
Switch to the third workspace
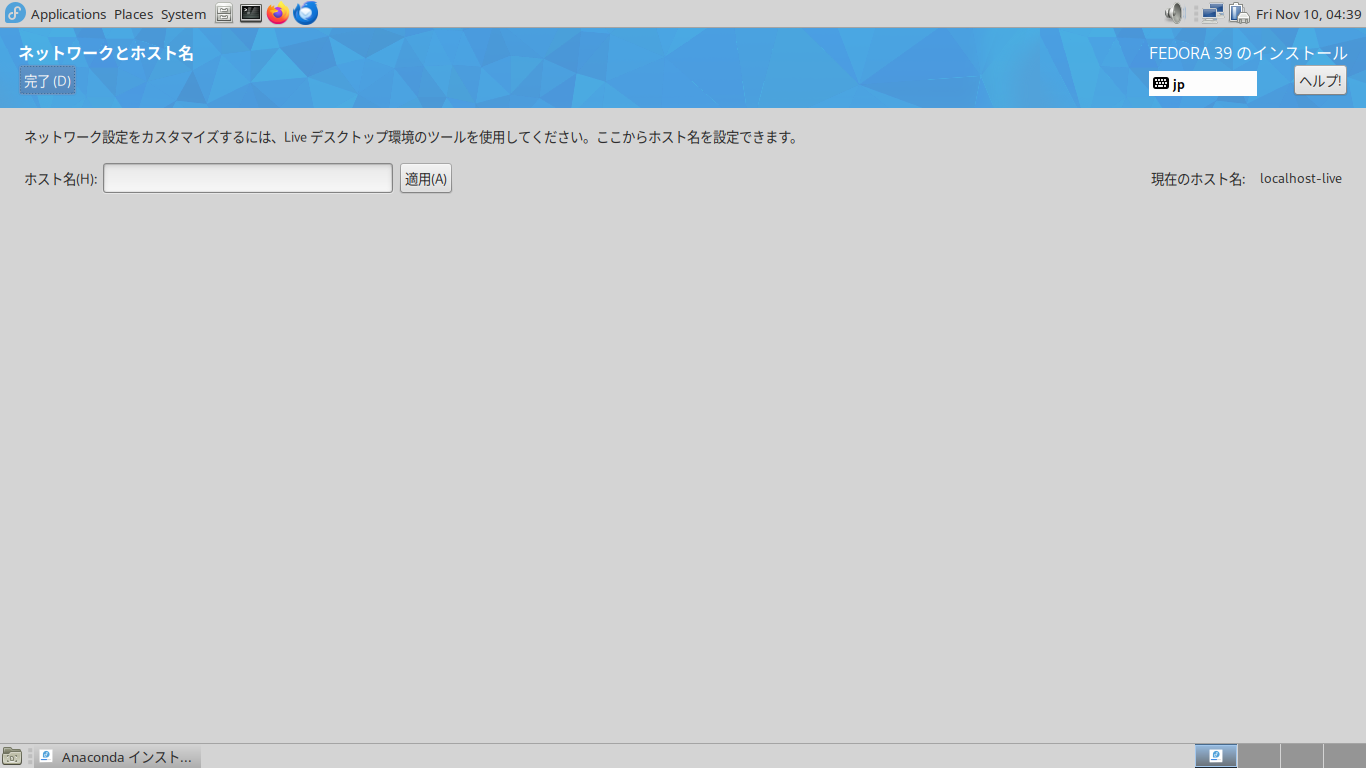tap(1302, 756)
